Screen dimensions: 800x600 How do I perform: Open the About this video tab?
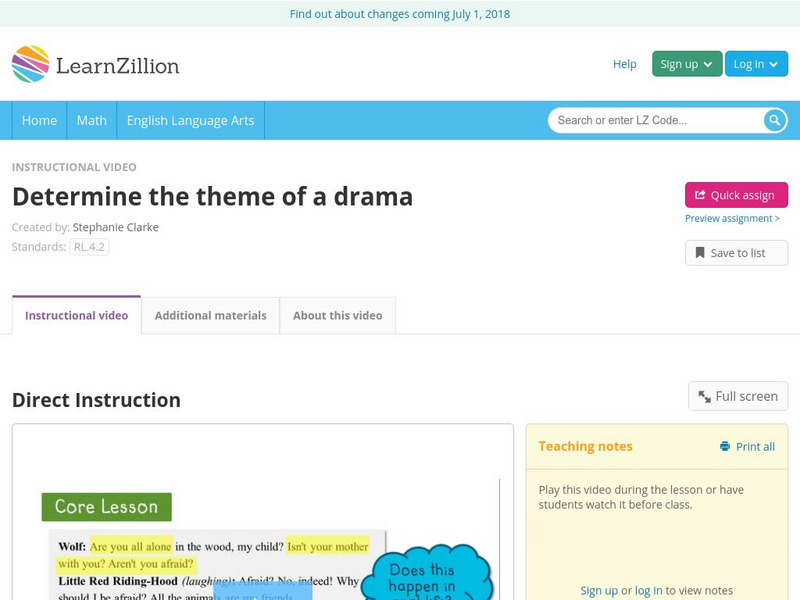[335, 314]
